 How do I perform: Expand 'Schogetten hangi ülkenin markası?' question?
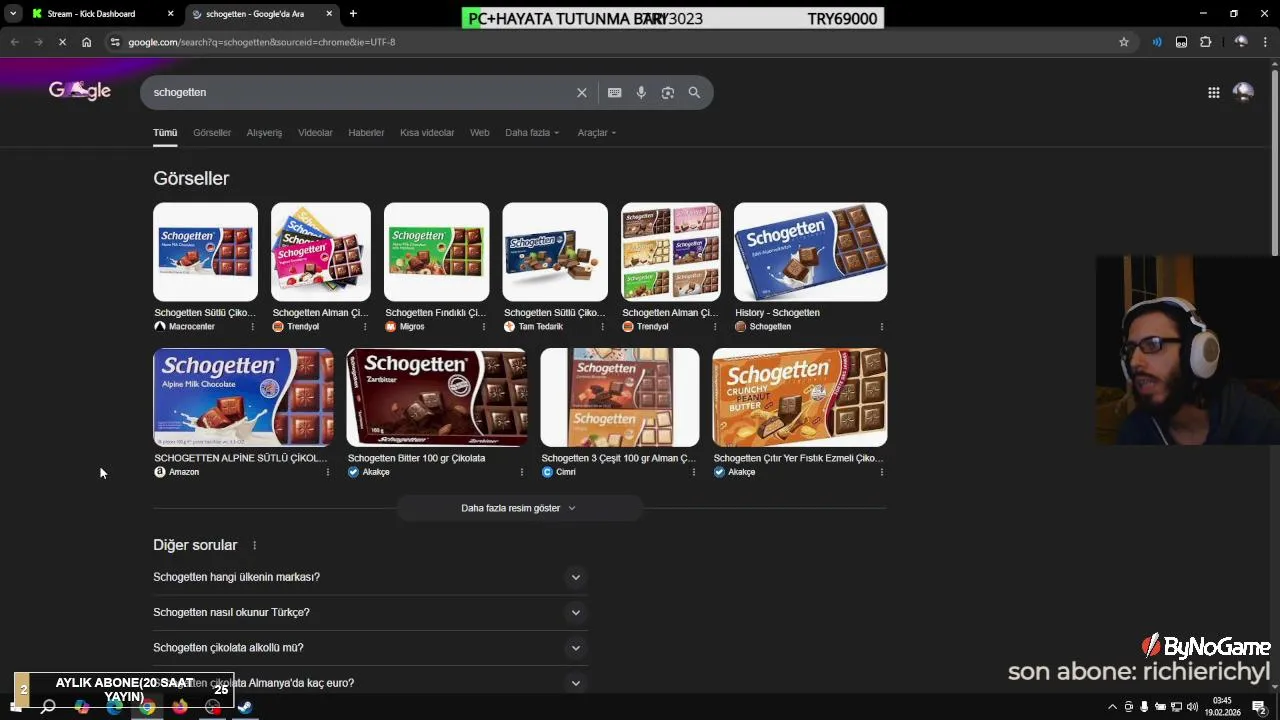pos(370,577)
